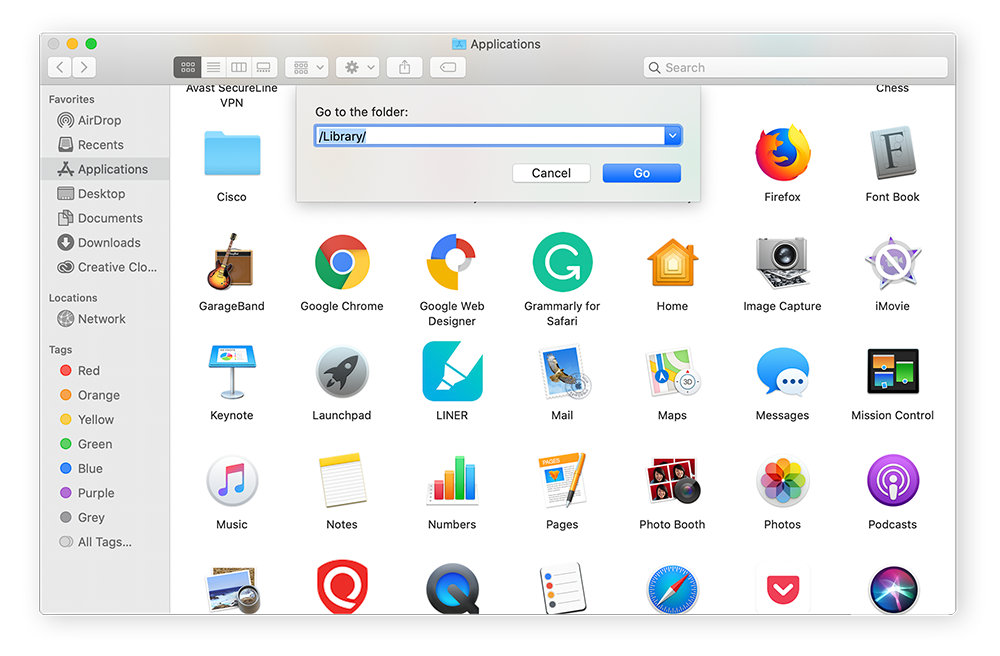Switch to column view
The height and width of the screenshot is (656, 1000).
pos(238,67)
